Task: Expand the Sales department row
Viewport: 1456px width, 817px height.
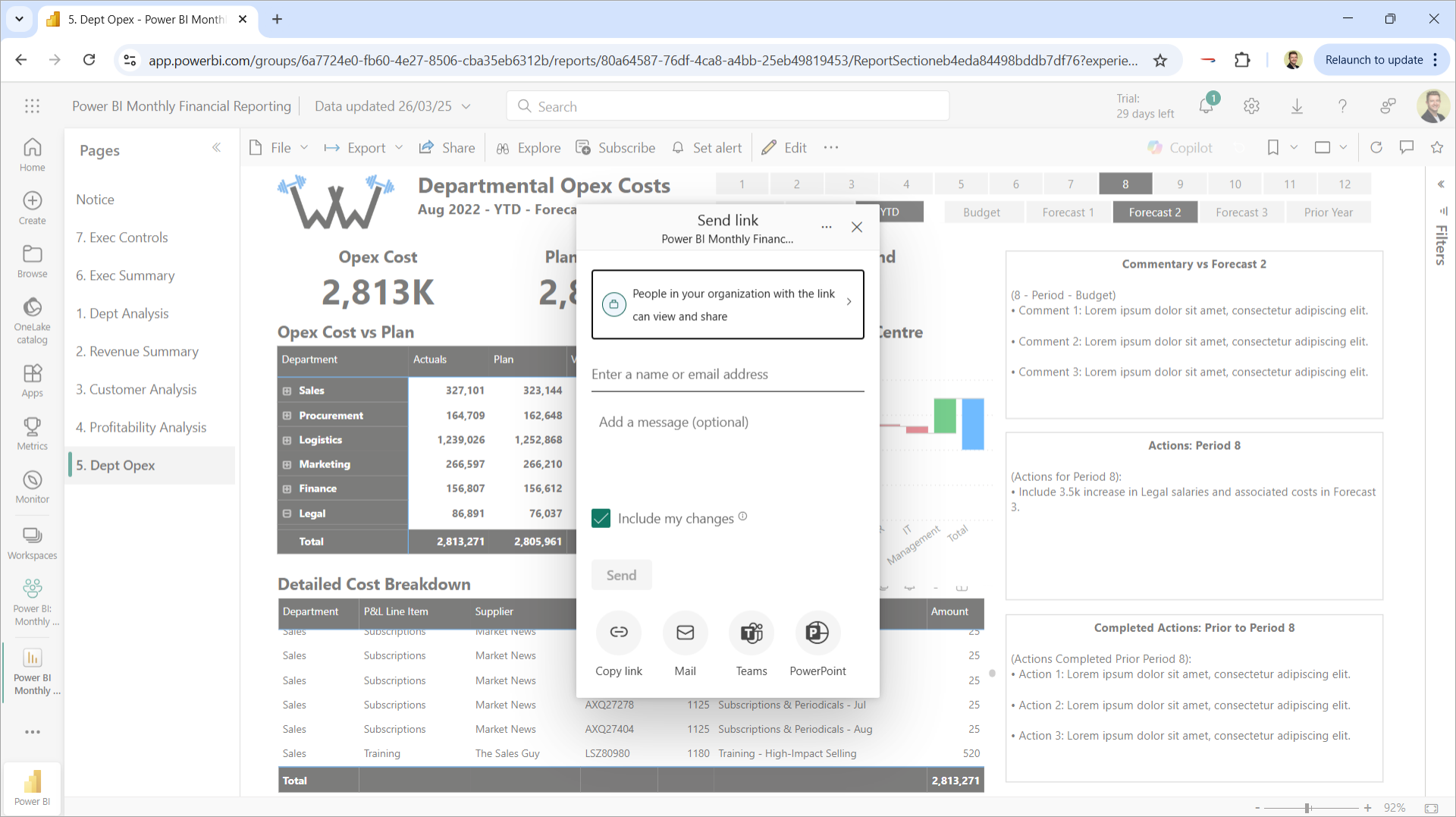Action: 287,391
